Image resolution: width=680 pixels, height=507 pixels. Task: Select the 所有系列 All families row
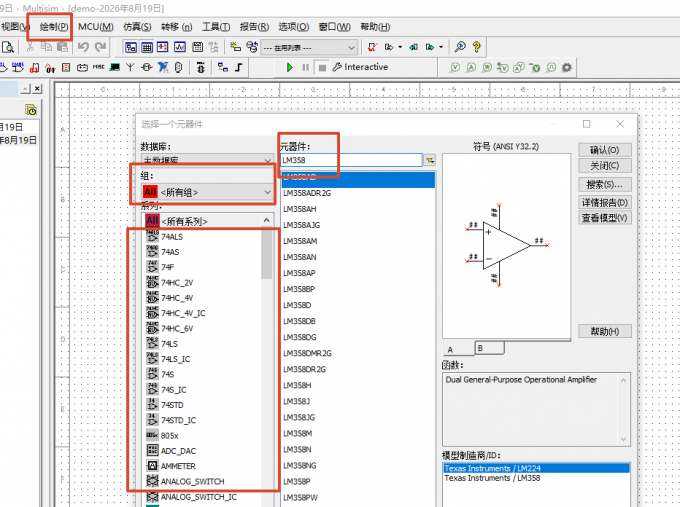pyautogui.click(x=203, y=221)
